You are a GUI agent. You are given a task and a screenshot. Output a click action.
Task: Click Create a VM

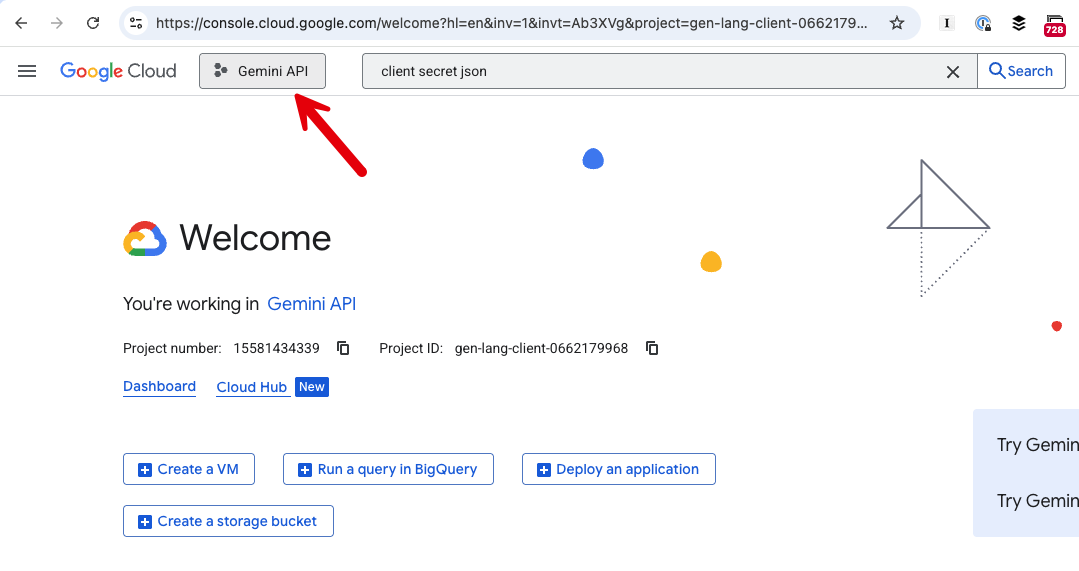click(x=189, y=469)
